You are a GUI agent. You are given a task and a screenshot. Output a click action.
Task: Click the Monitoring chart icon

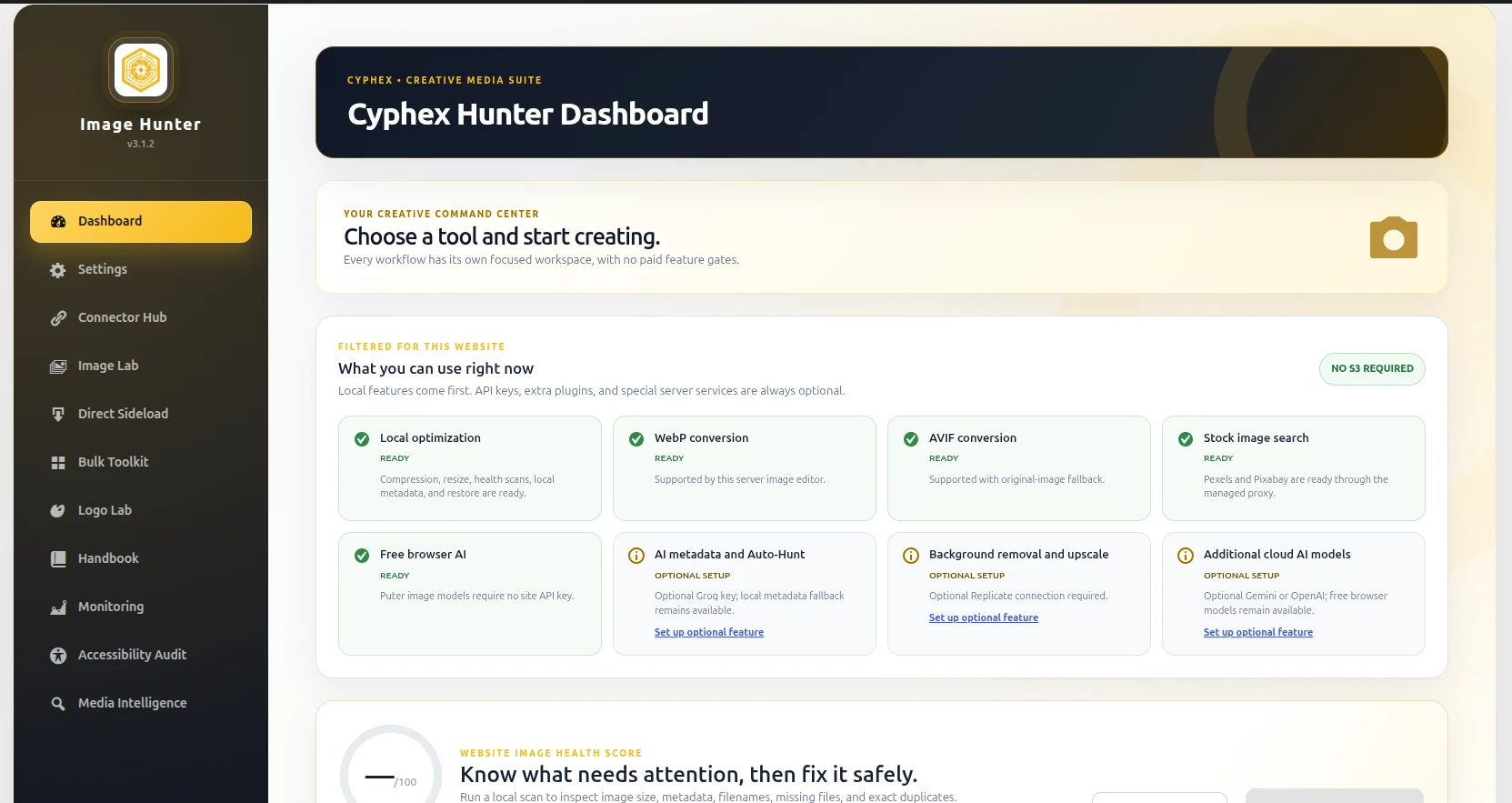point(58,607)
